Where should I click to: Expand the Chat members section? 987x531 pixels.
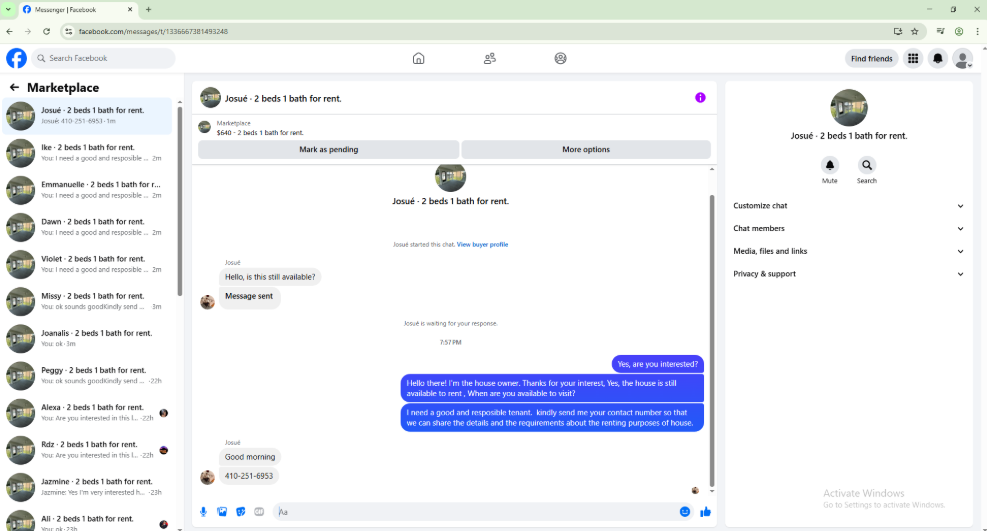848,228
